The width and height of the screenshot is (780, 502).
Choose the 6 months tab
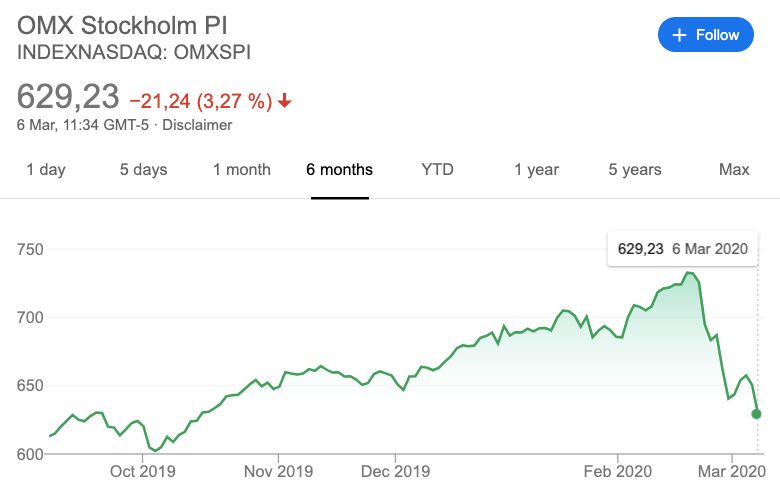(340, 170)
